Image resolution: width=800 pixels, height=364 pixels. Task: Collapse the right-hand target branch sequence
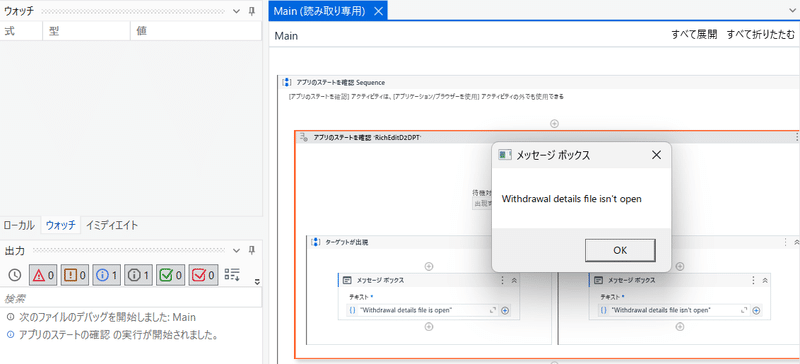796,242
